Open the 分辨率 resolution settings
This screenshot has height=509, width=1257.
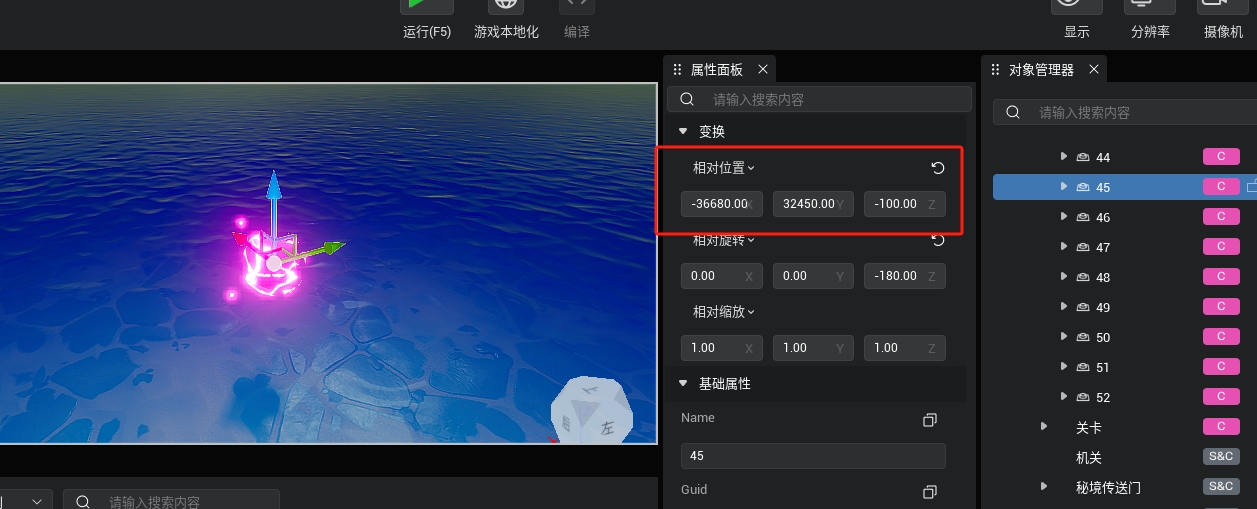tap(1150, 8)
